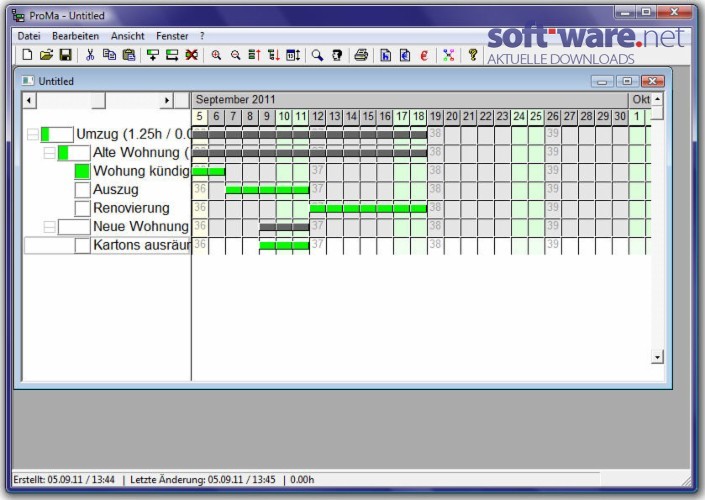Select the Kartons ausräumen task label
The height and width of the screenshot is (500, 705).
pyautogui.click(x=142, y=245)
